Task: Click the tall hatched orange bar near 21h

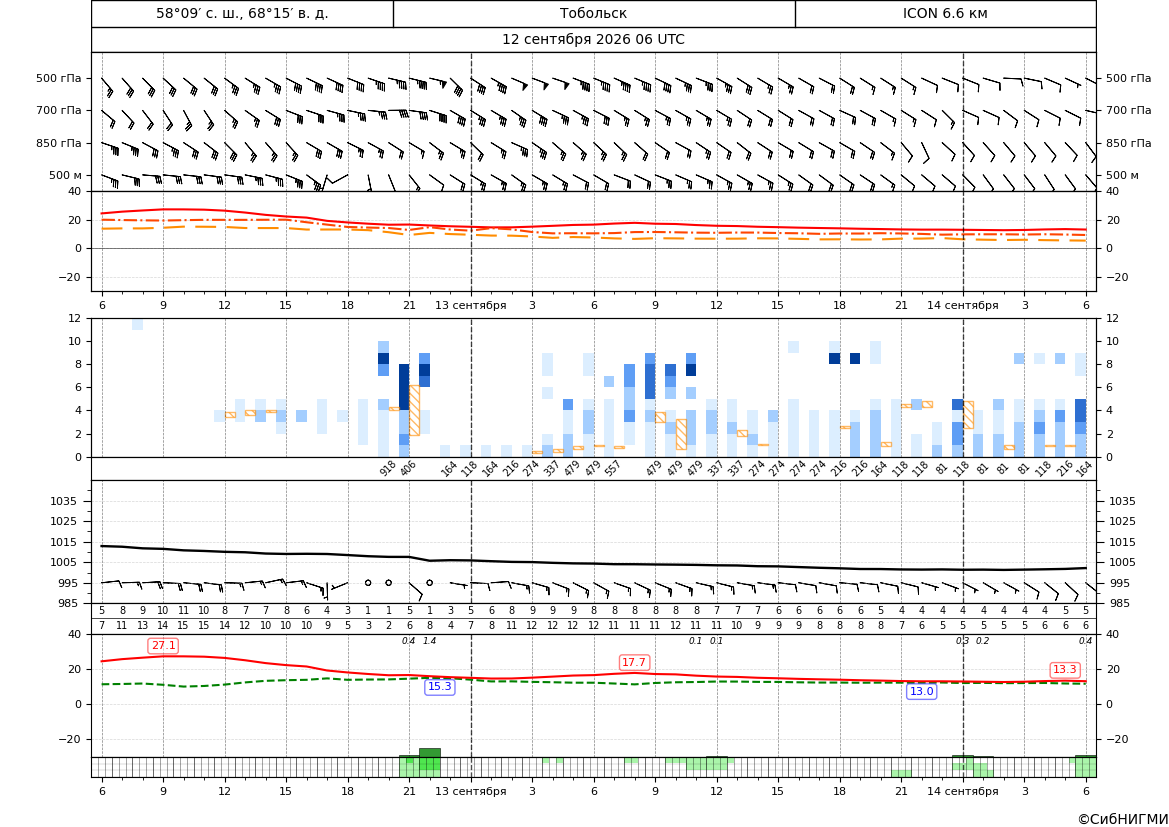Action: (415, 410)
